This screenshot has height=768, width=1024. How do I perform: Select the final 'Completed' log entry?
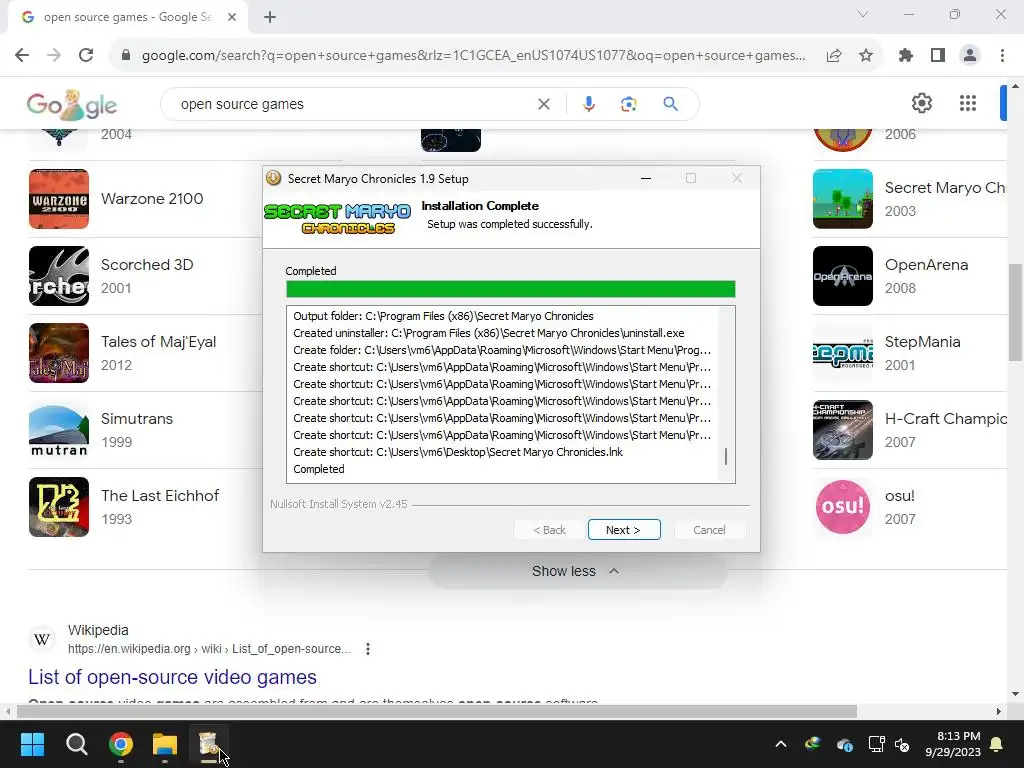coord(319,469)
